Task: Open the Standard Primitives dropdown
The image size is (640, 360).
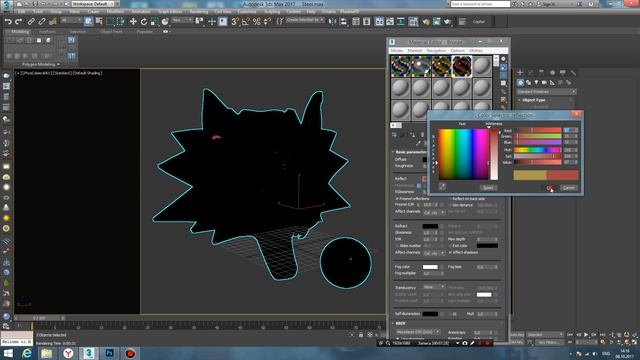Action: coord(546,92)
